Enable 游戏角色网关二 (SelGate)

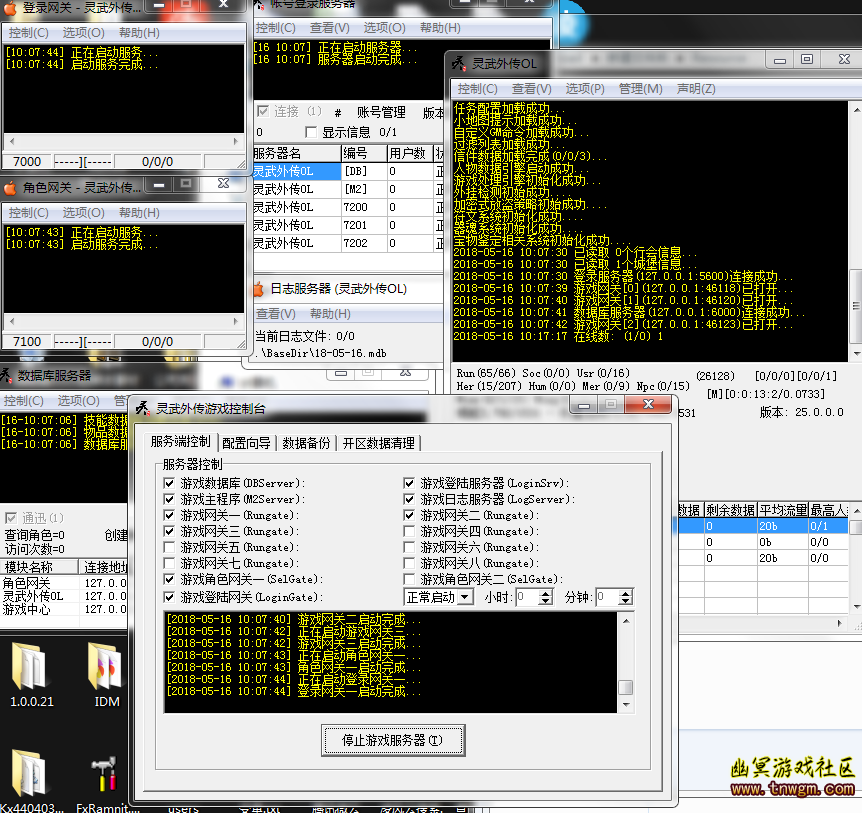tap(409, 579)
